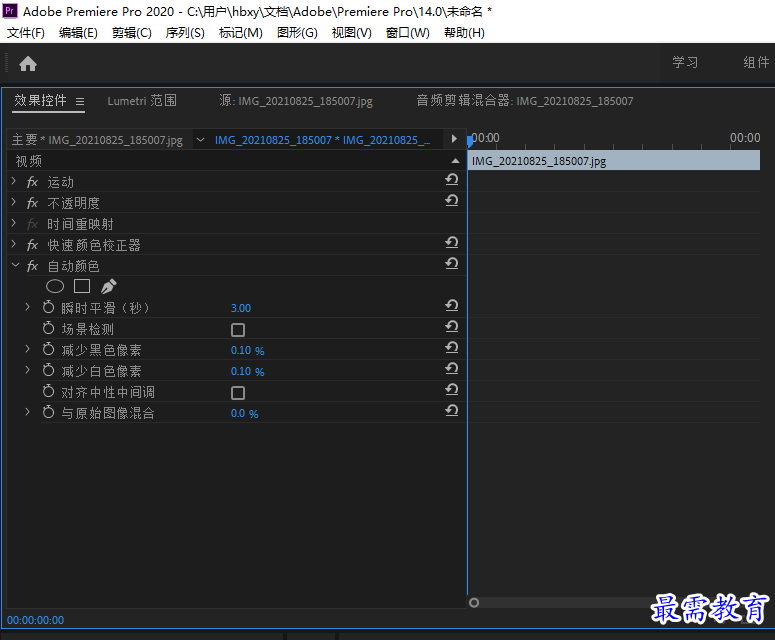This screenshot has width=775, height=640.
Task: Open master clip dropdown arrow
Action: click(x=200, y=140)
